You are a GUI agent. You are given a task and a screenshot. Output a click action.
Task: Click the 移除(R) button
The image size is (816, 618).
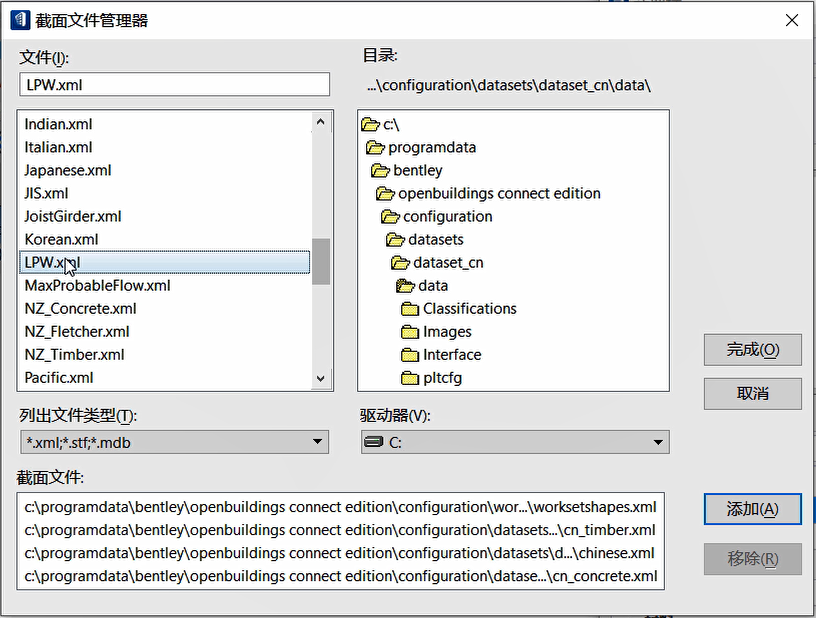coord(753,559)
